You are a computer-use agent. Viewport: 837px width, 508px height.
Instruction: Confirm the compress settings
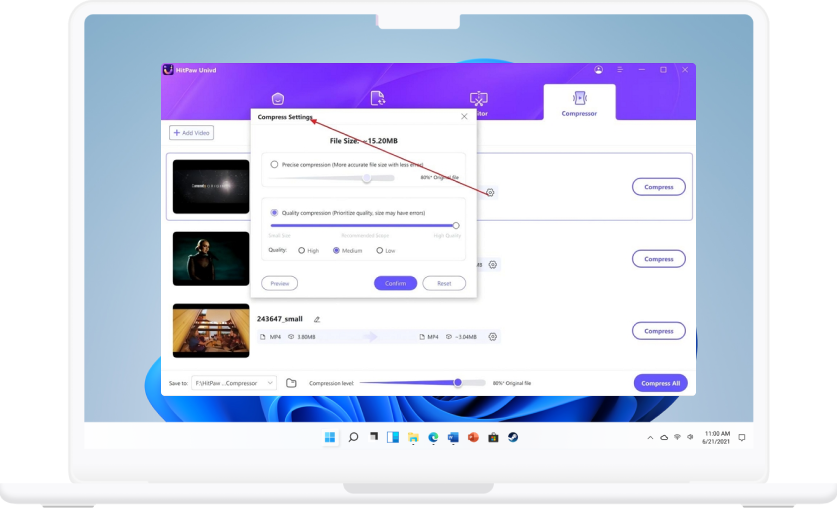396,283
